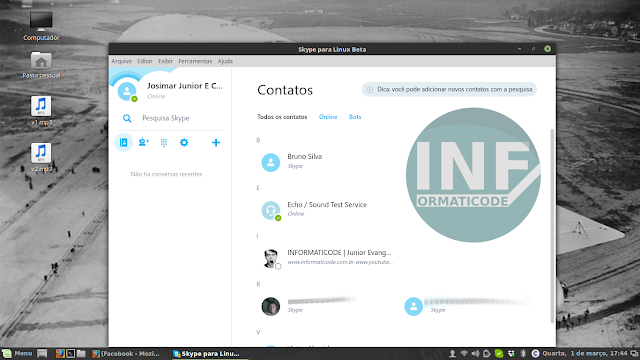Open the add bots icon in sidebar

click(143, 142)
